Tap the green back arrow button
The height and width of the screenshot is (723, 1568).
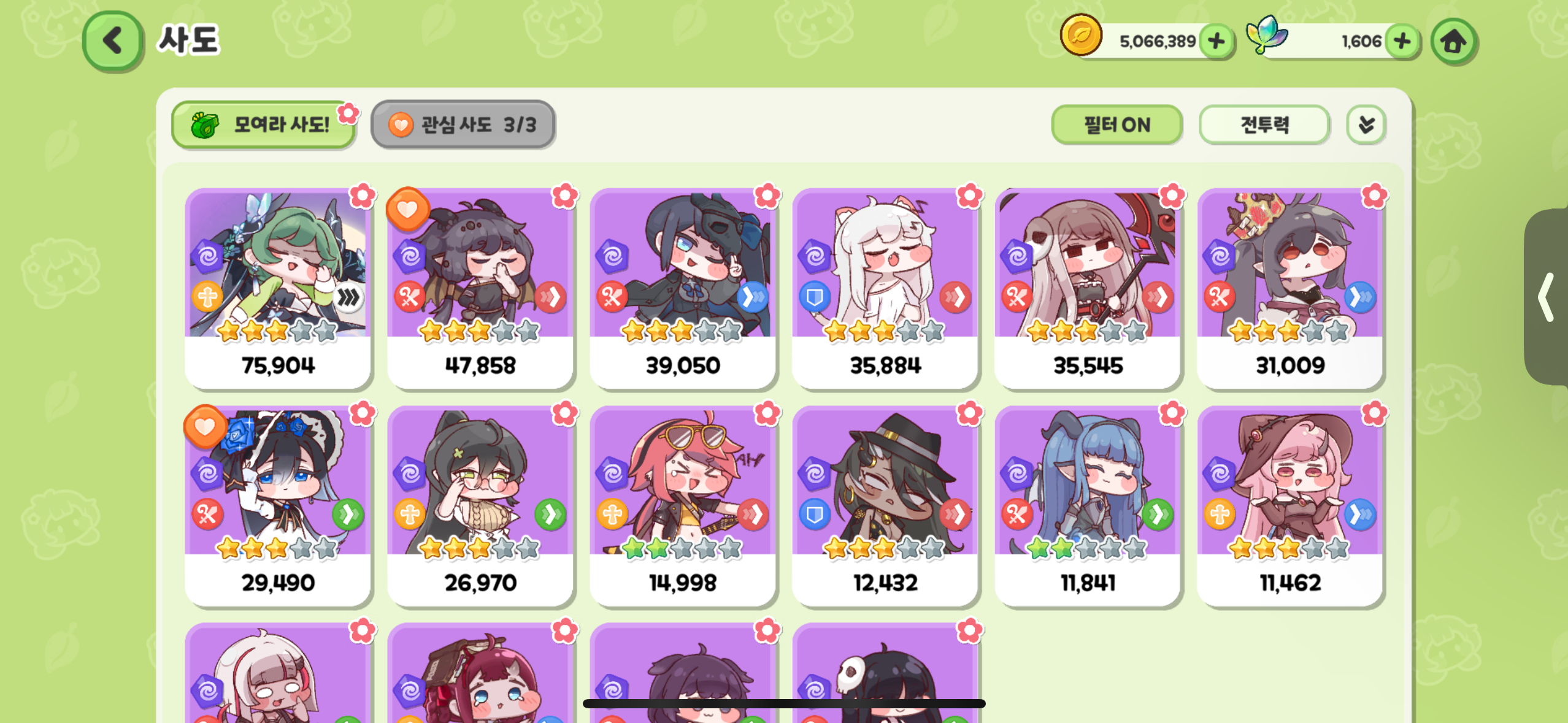(x=113, y=41)
